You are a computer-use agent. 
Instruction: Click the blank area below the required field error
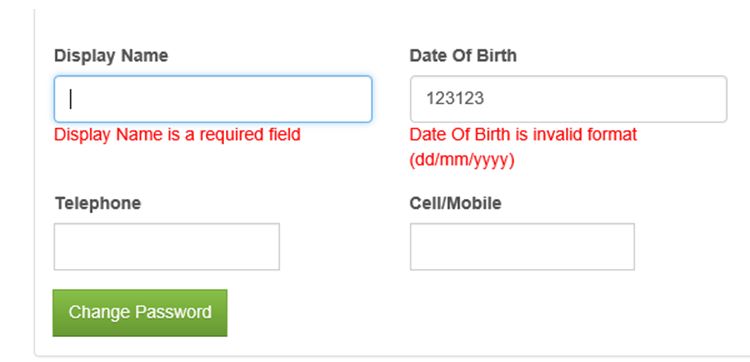213,165
